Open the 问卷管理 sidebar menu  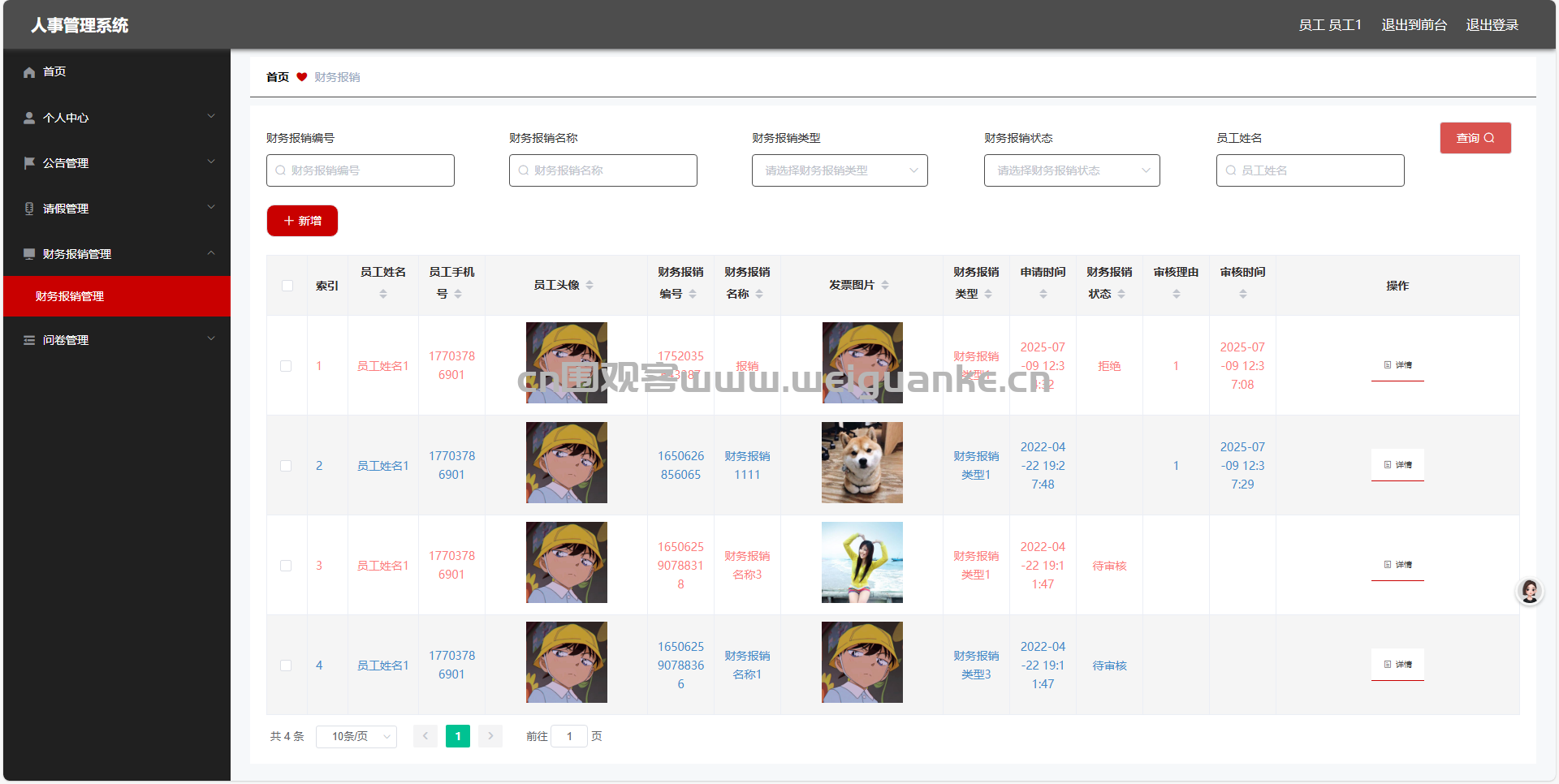point(117,340)
